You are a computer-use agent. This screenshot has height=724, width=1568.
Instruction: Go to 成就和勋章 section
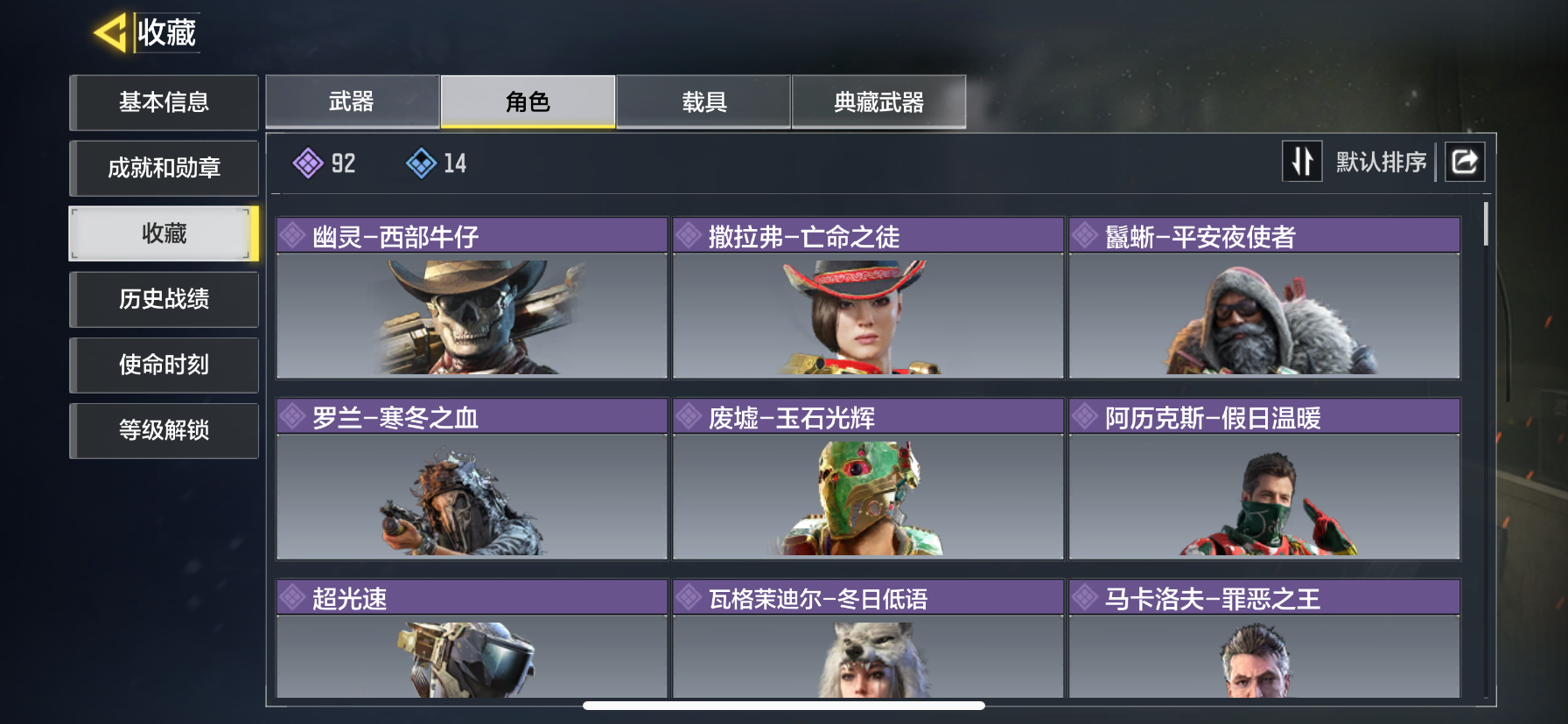(164, 168)
